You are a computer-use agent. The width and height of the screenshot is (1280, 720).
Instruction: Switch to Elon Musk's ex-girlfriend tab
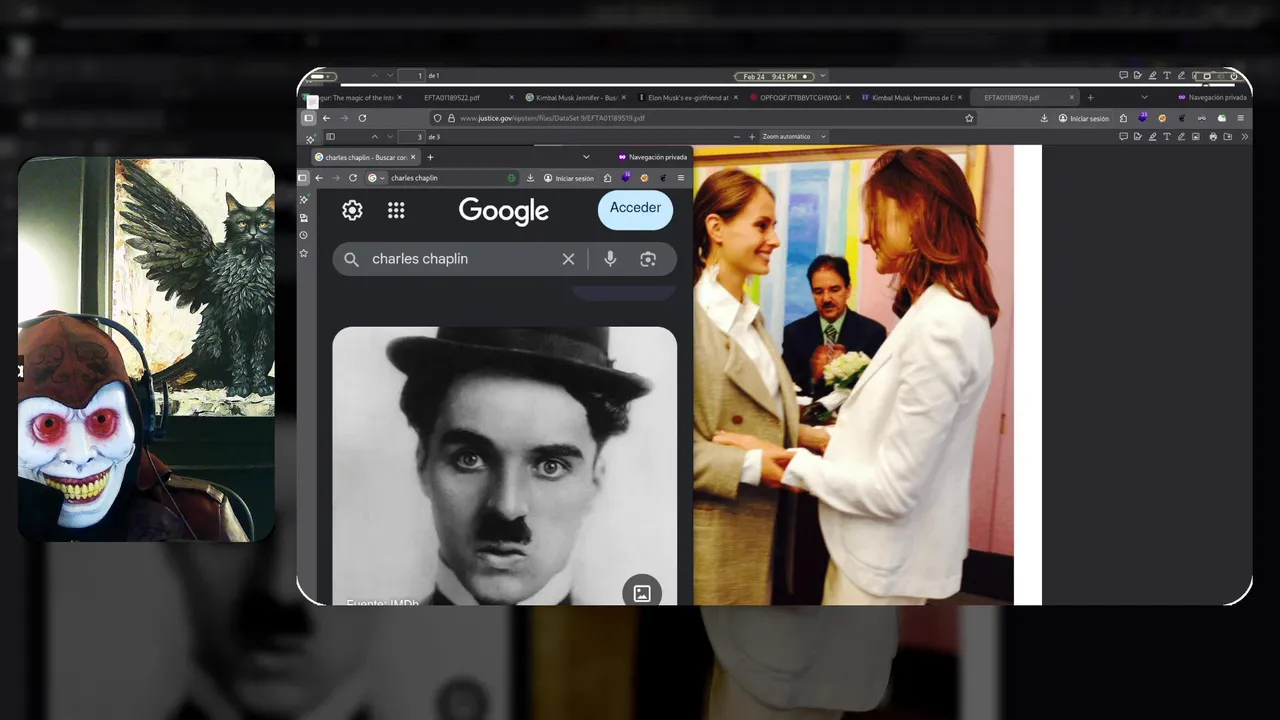(x=688, y=98)
